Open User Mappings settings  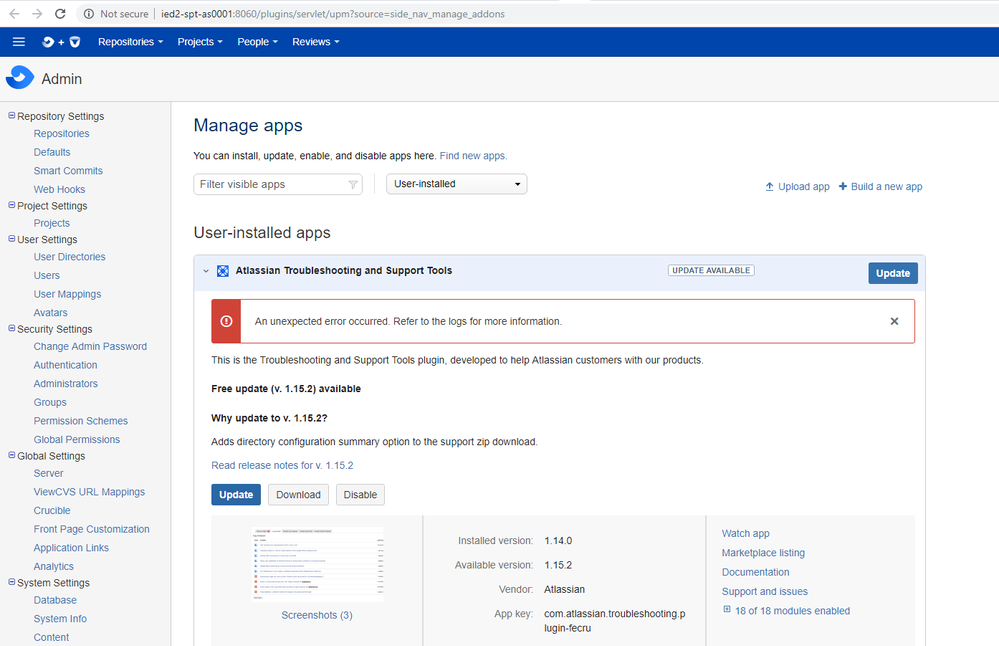click(x=68, y=294)
